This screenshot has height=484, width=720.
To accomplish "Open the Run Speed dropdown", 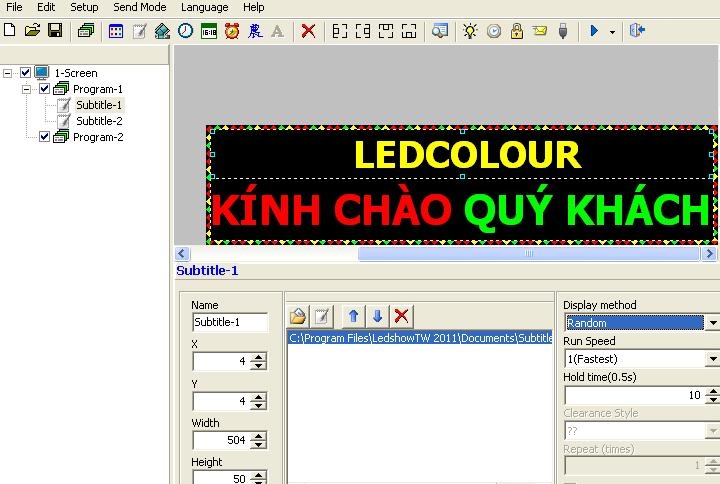I will (x=712, y=359).
